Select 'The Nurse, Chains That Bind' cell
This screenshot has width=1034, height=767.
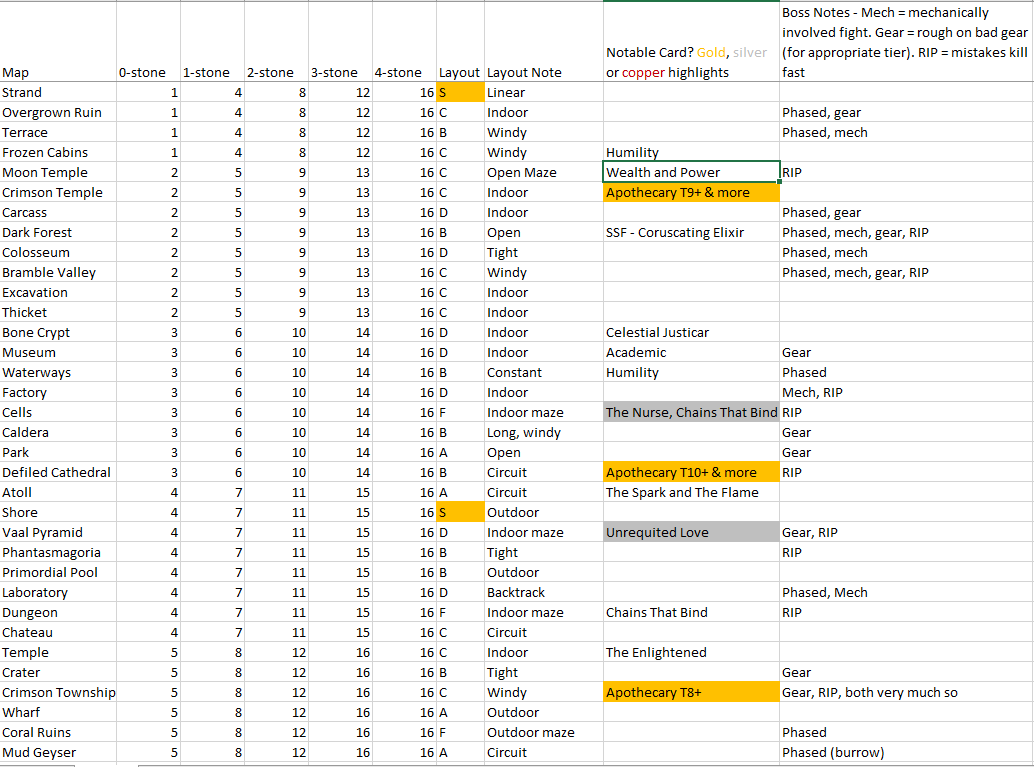691,412
